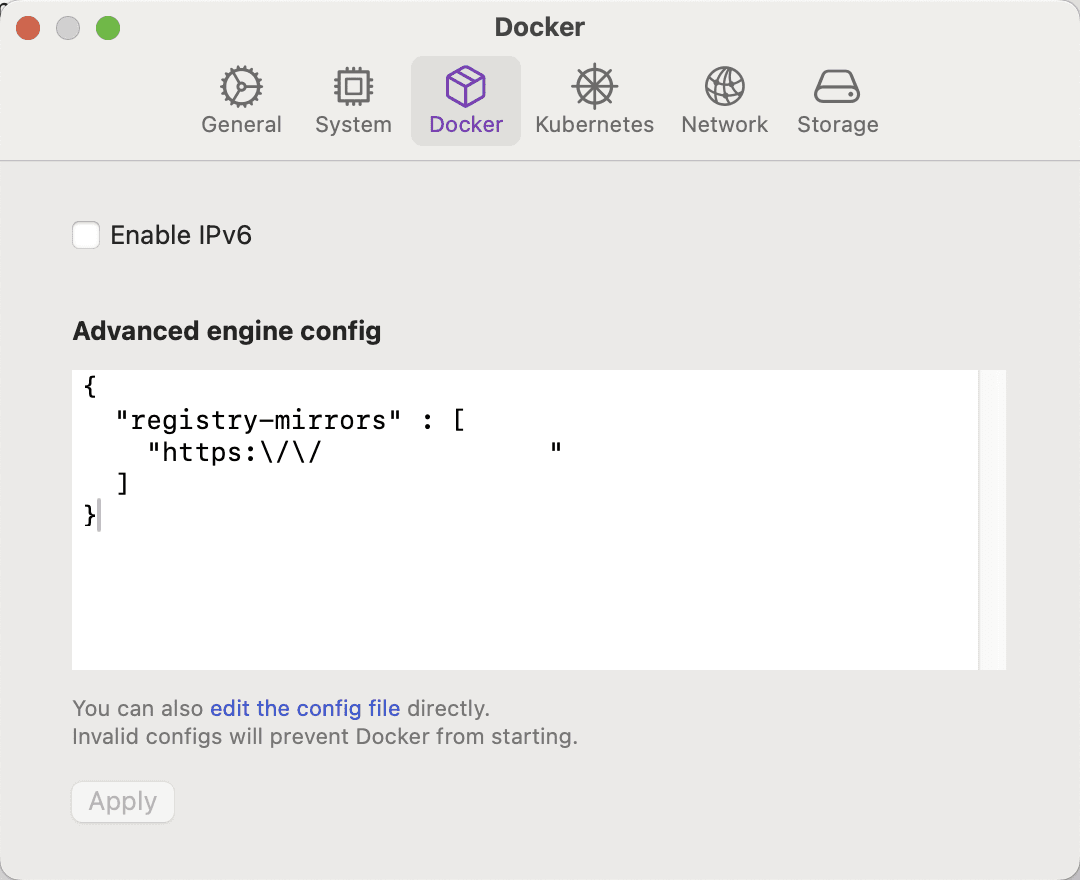
Task: Follow the "edit the config file" link
Action: [305, 709]
